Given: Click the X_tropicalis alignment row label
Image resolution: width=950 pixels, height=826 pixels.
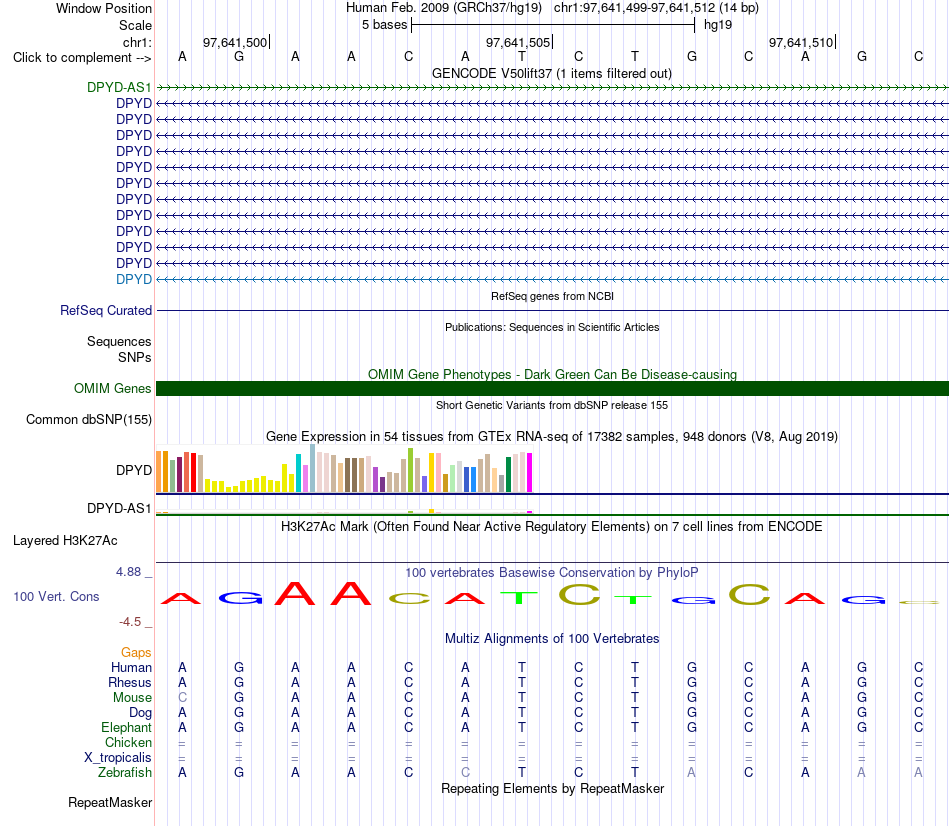Looking at the screenshot, I should coord(118,758).
